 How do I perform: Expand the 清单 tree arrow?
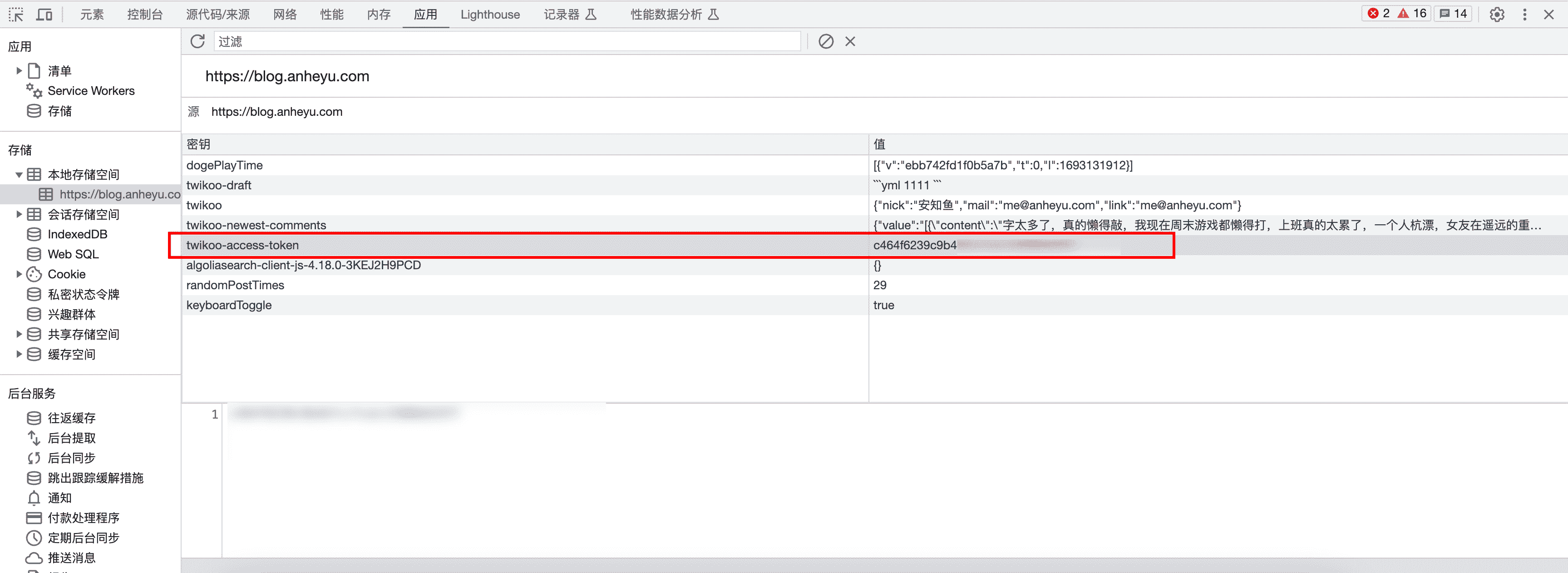pos(19,71)
